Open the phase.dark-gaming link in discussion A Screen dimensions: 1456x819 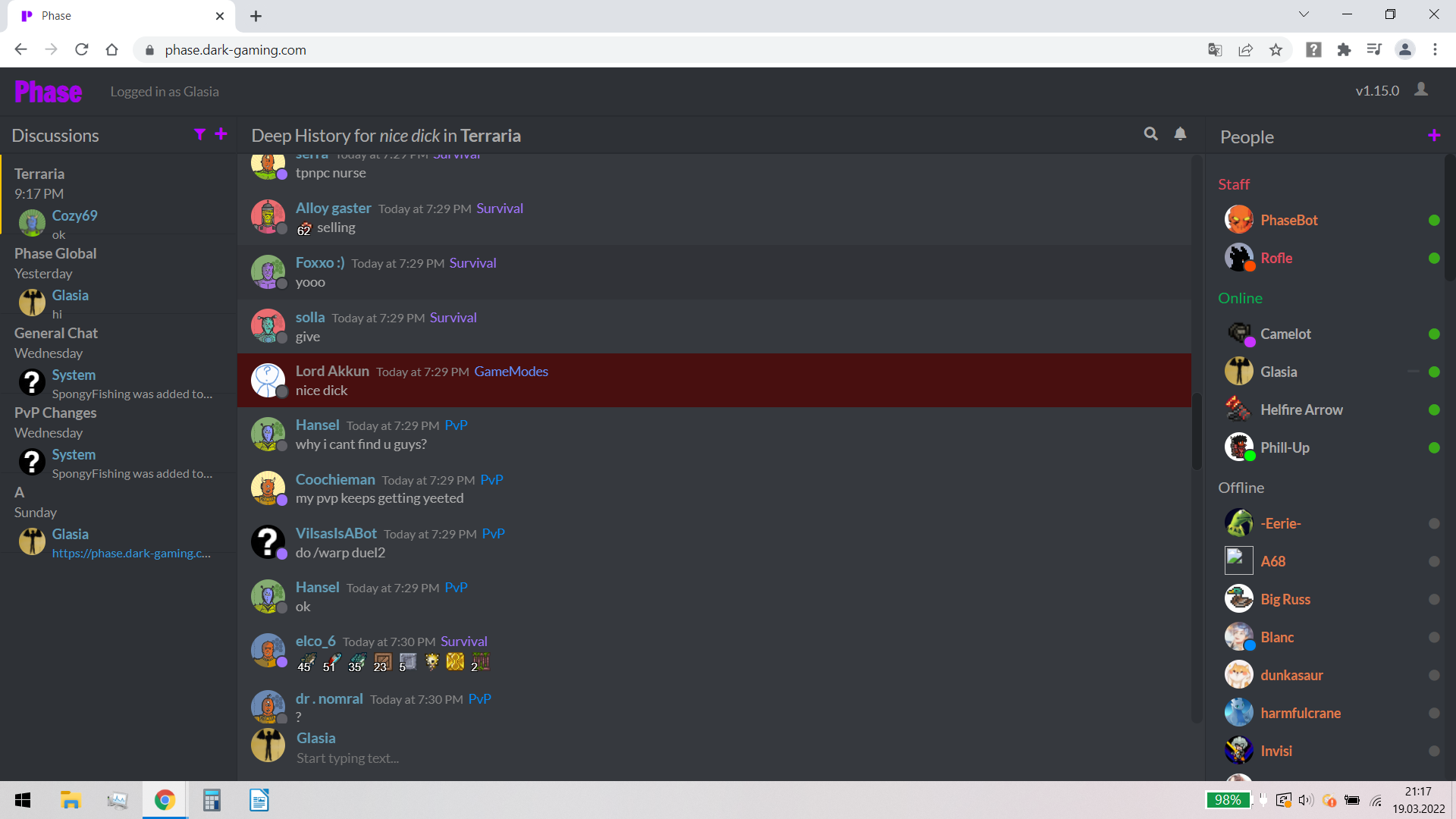point(131,554)
